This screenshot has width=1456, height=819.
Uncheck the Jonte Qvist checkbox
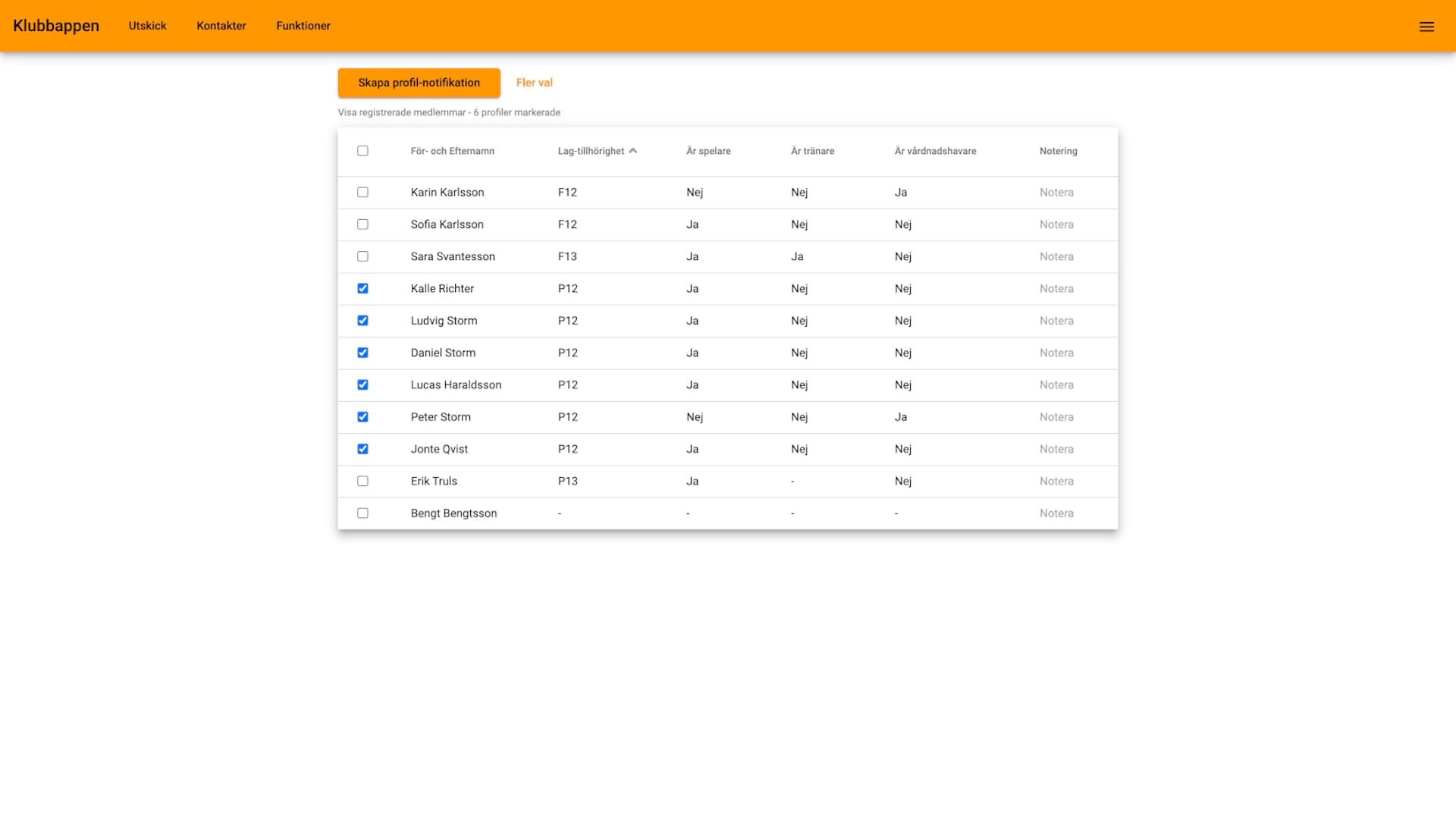(x=362, y=449)
